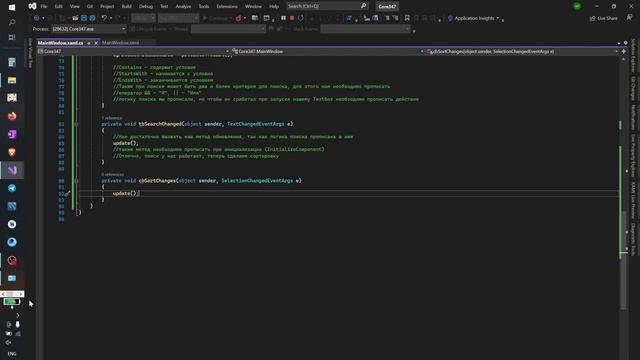Viewport: 640px width, 360px height.
Task: Click the feedback icon beside Live Share
Action: coord(629,18)
